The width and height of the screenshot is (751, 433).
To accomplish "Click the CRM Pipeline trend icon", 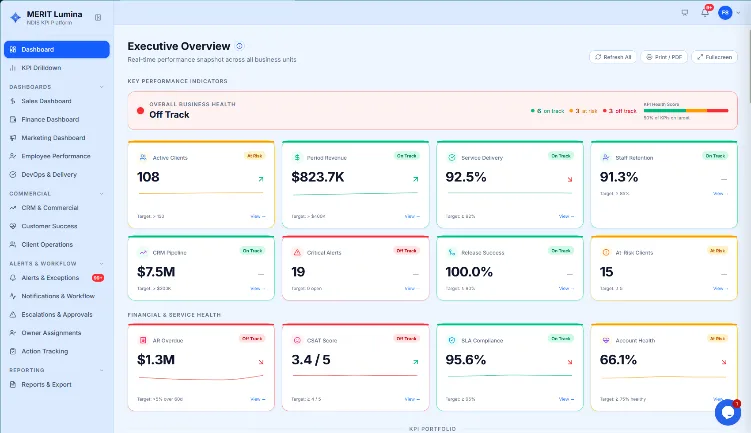I will click(143, 252).
